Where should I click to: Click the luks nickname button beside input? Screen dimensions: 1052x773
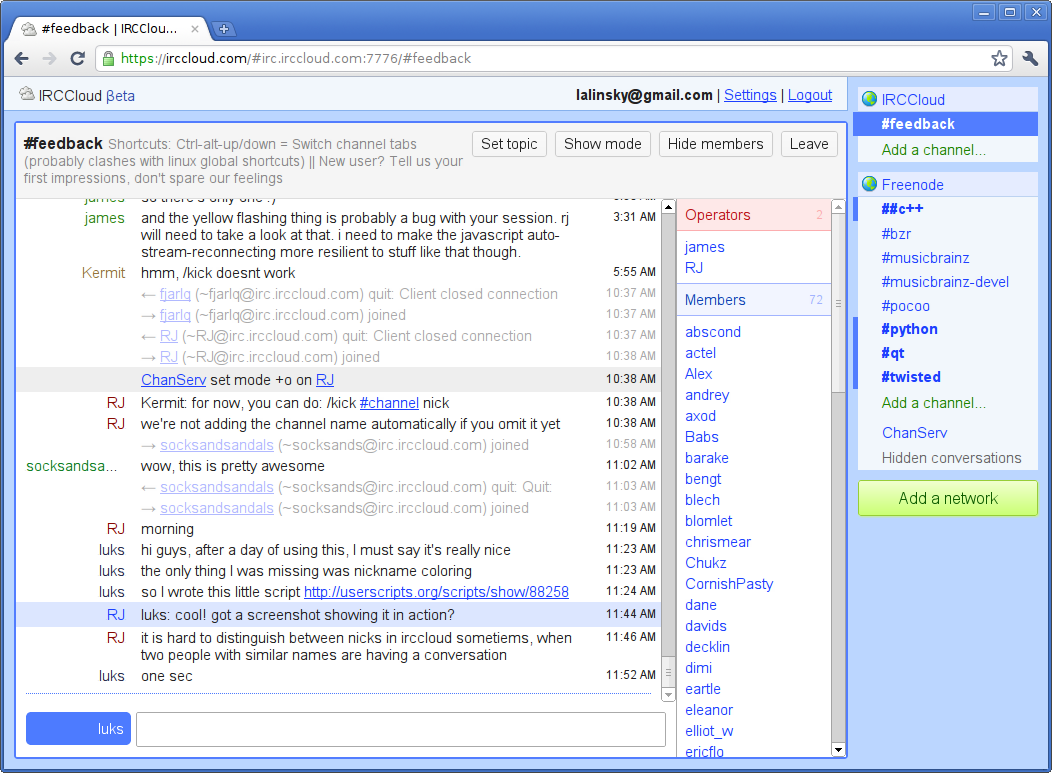78,729
